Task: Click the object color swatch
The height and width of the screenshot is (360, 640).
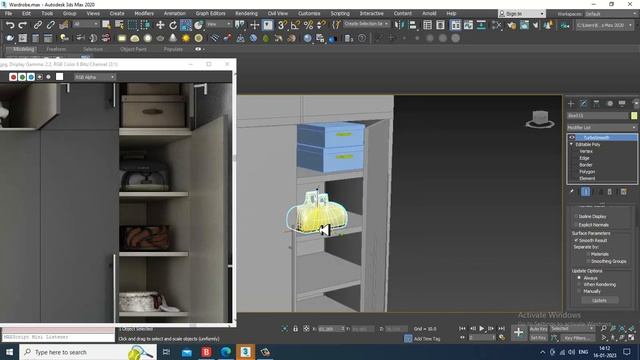Action: (x=634, y=116)
